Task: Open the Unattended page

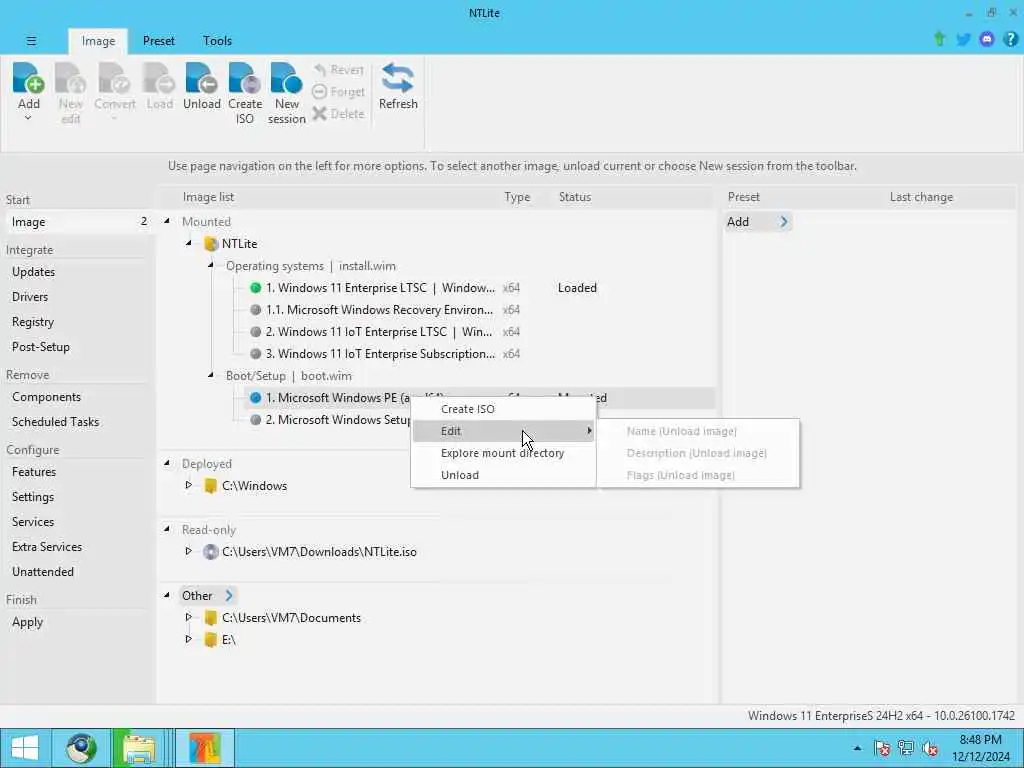Action: point(42,572)
